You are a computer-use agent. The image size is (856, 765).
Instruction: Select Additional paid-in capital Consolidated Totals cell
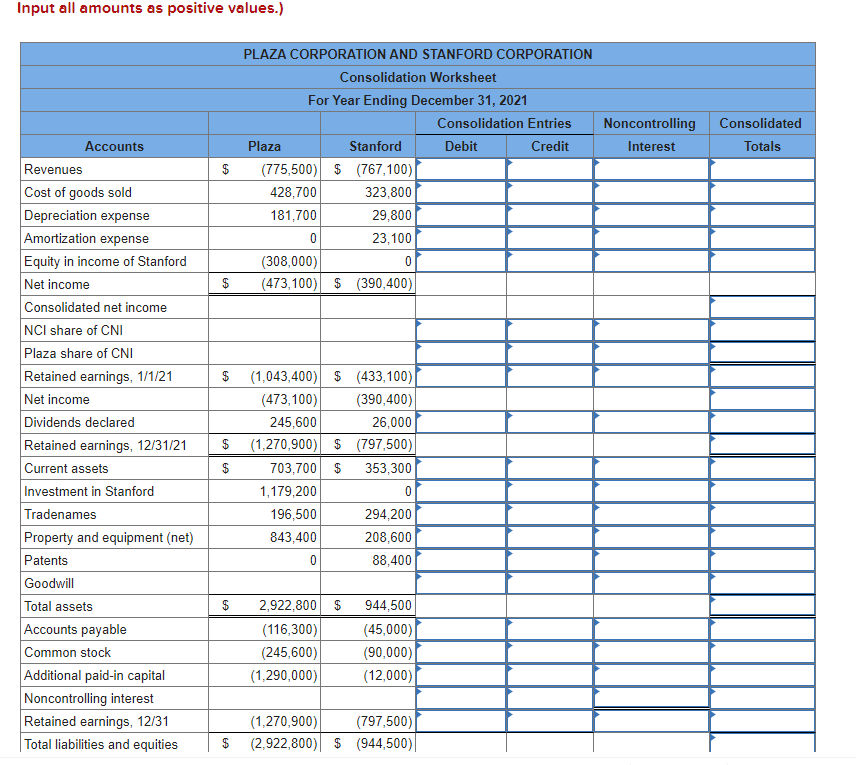click(x=762, y=675)
